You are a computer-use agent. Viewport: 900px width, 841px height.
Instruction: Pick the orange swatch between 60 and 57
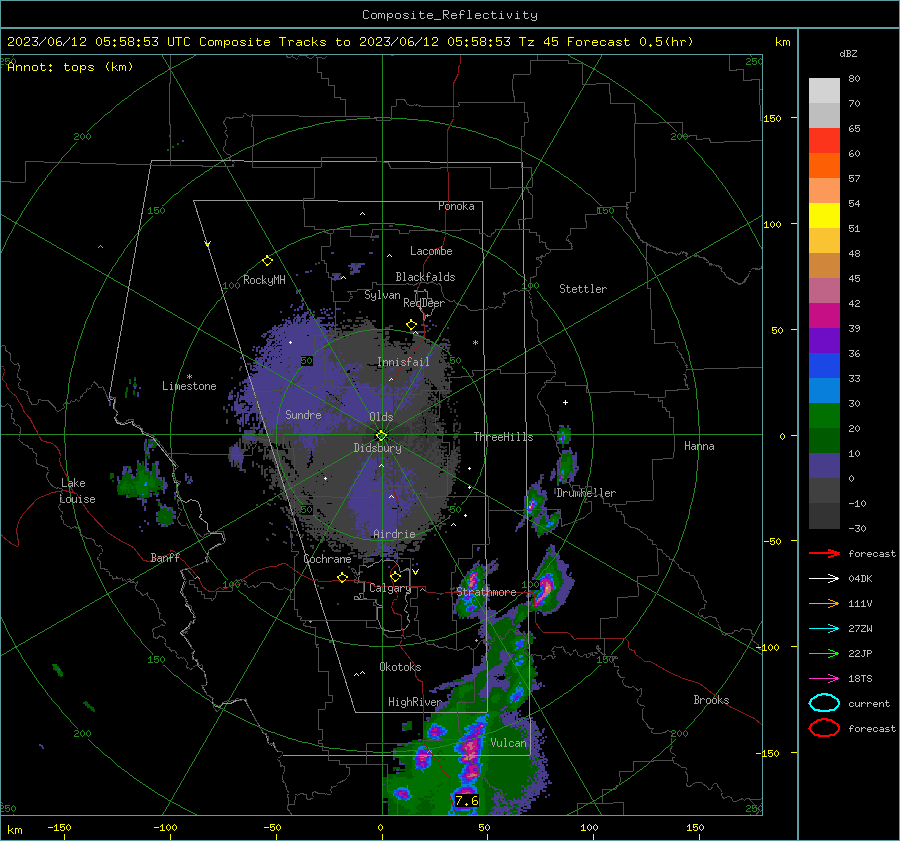(x=824, y=165)
